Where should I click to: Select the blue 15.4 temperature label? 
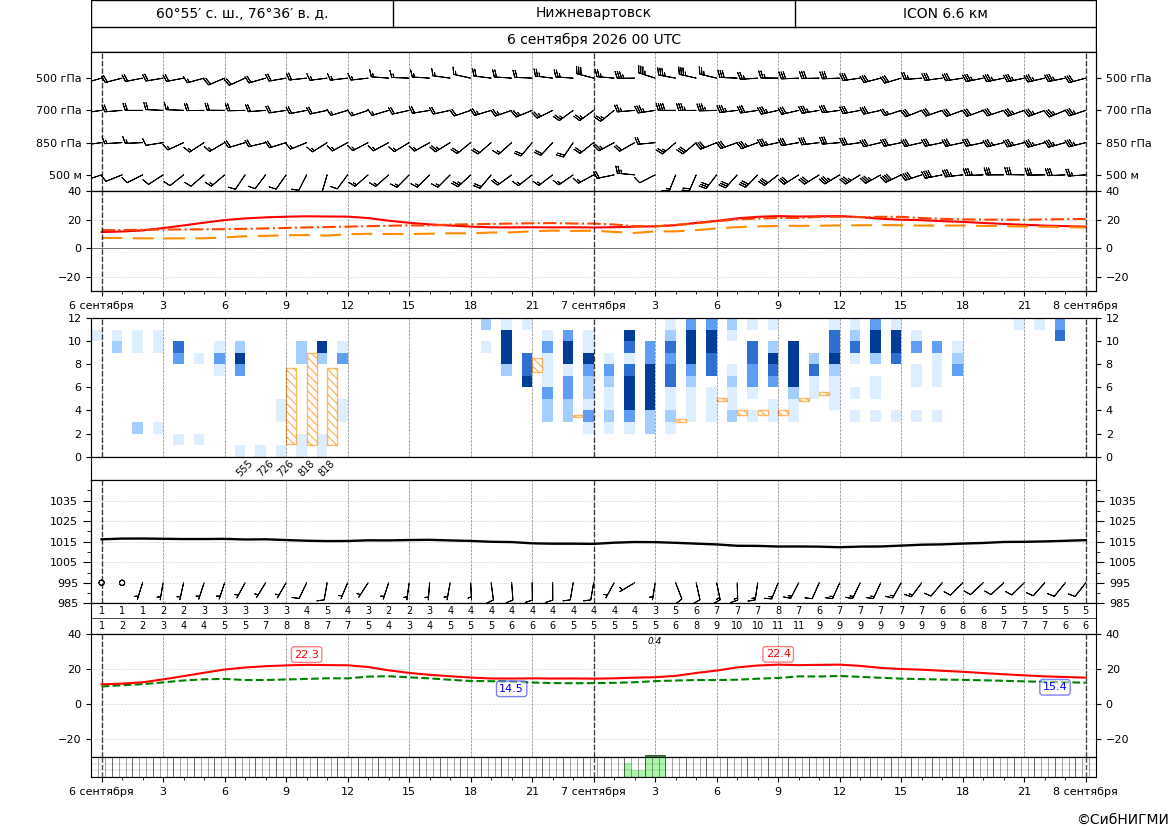tap(1054, 686)
